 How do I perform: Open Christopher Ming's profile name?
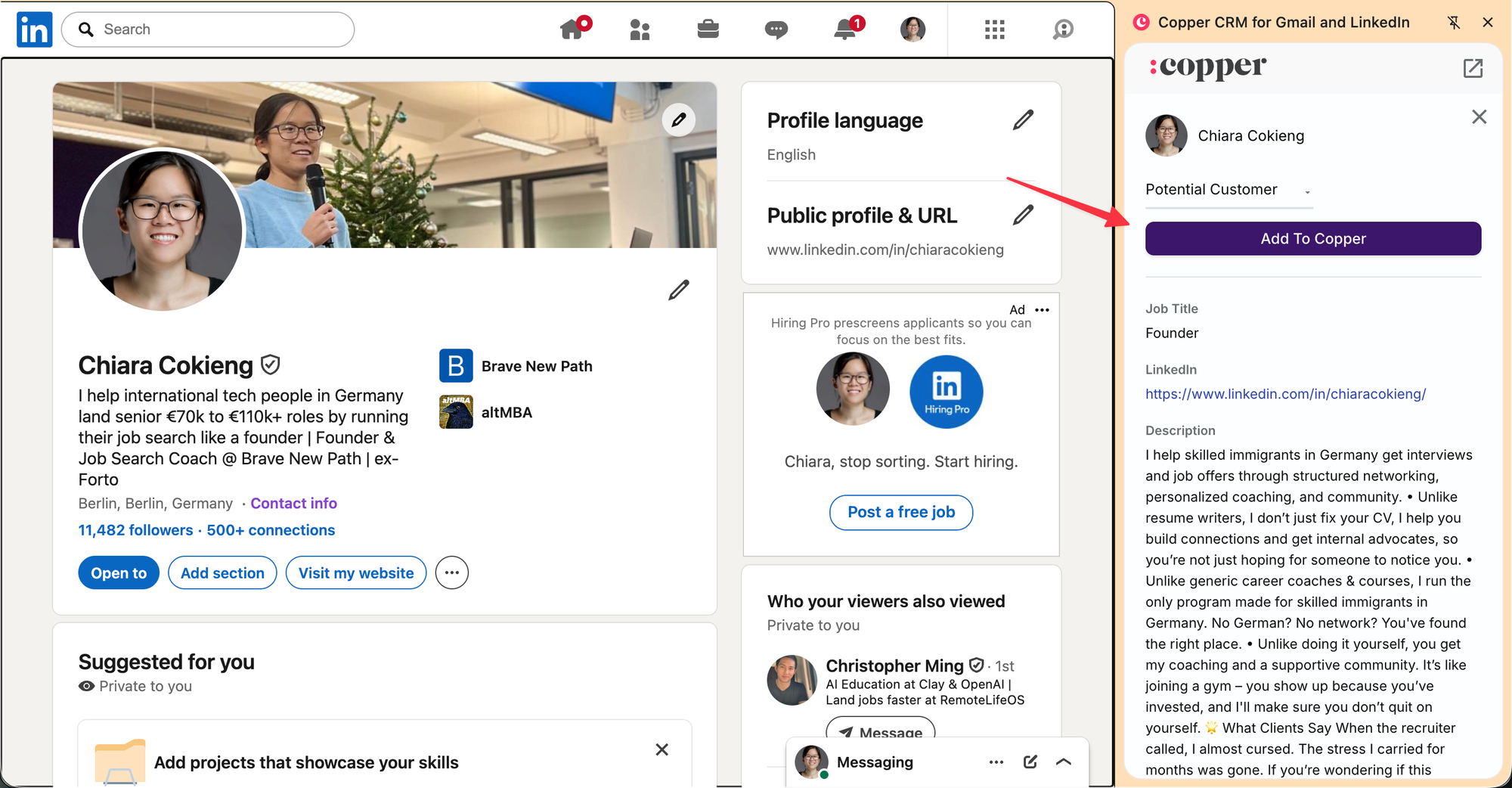894,665
